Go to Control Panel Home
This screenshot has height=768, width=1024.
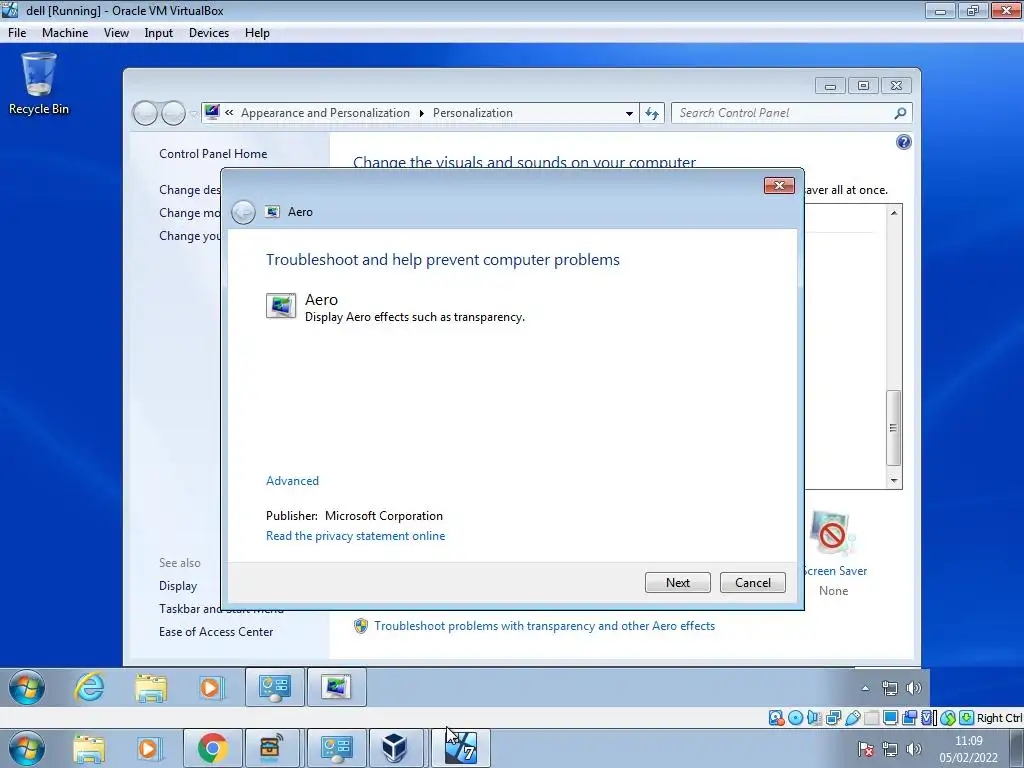(213, 153)
